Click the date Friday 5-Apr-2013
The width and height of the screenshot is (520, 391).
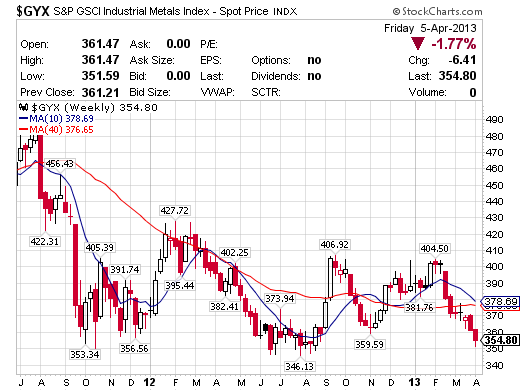point(430,28)
